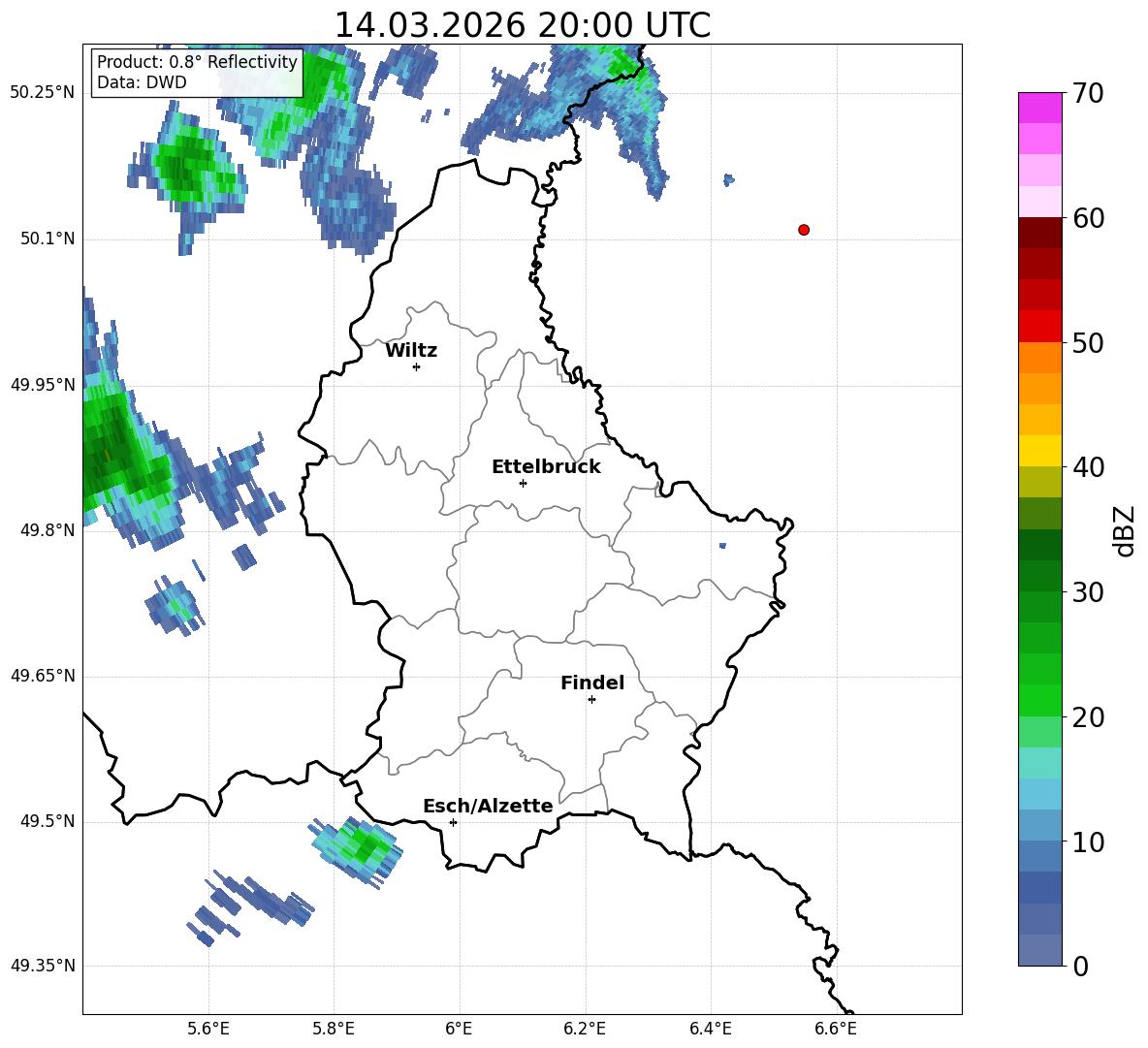Click the dark red colorbar segment below 60
The image size is (1148, 1048).
(1039, 233)
